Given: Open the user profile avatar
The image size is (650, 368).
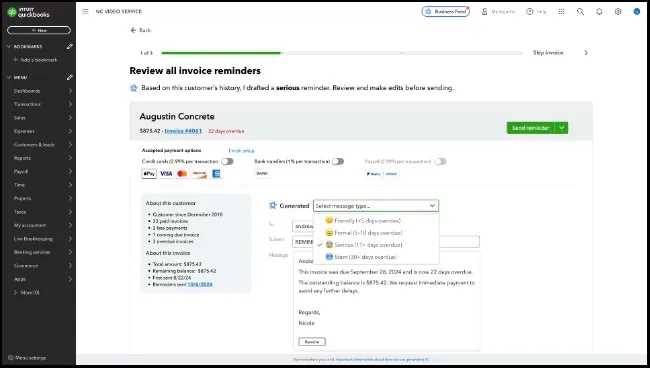Looking at the screenshot, I should pyautogui.click(x=637, y=12).
